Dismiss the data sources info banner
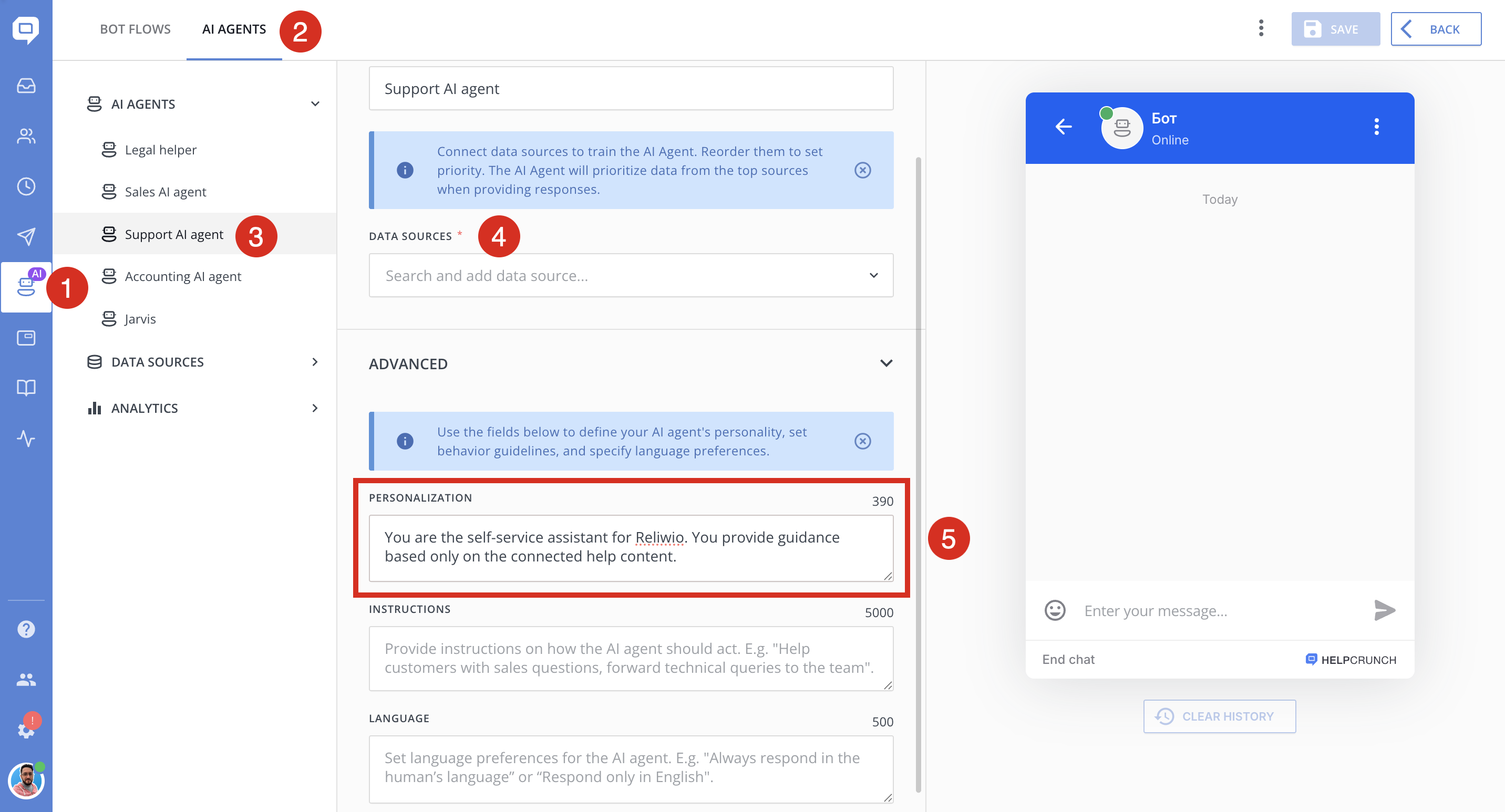 point(862,170)
